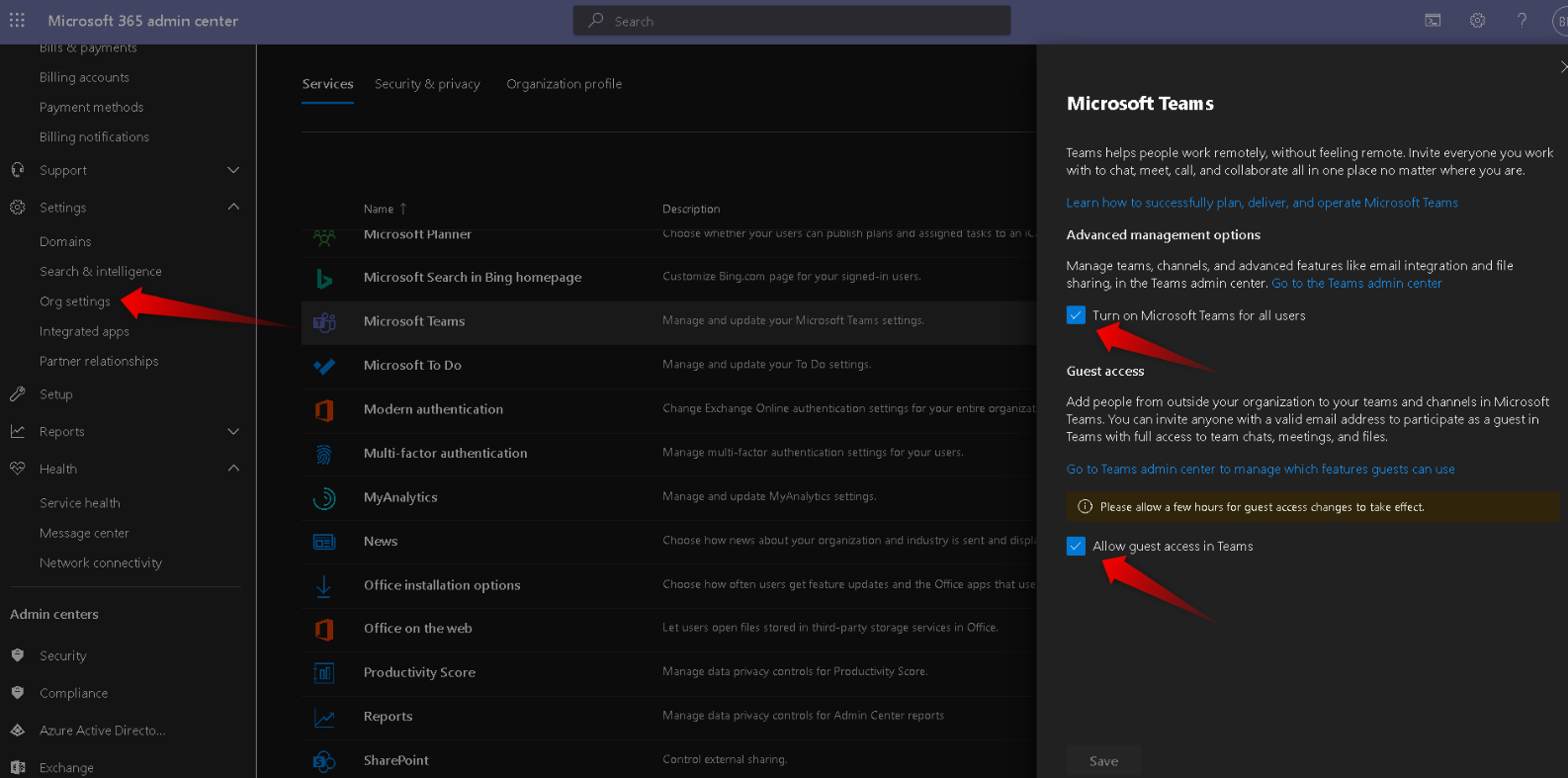The height and width of the screenshot is (778, 1568).
Task: Select the Multi-factor authentication service name
Action: pyautogui.click(x=445, y=453)
